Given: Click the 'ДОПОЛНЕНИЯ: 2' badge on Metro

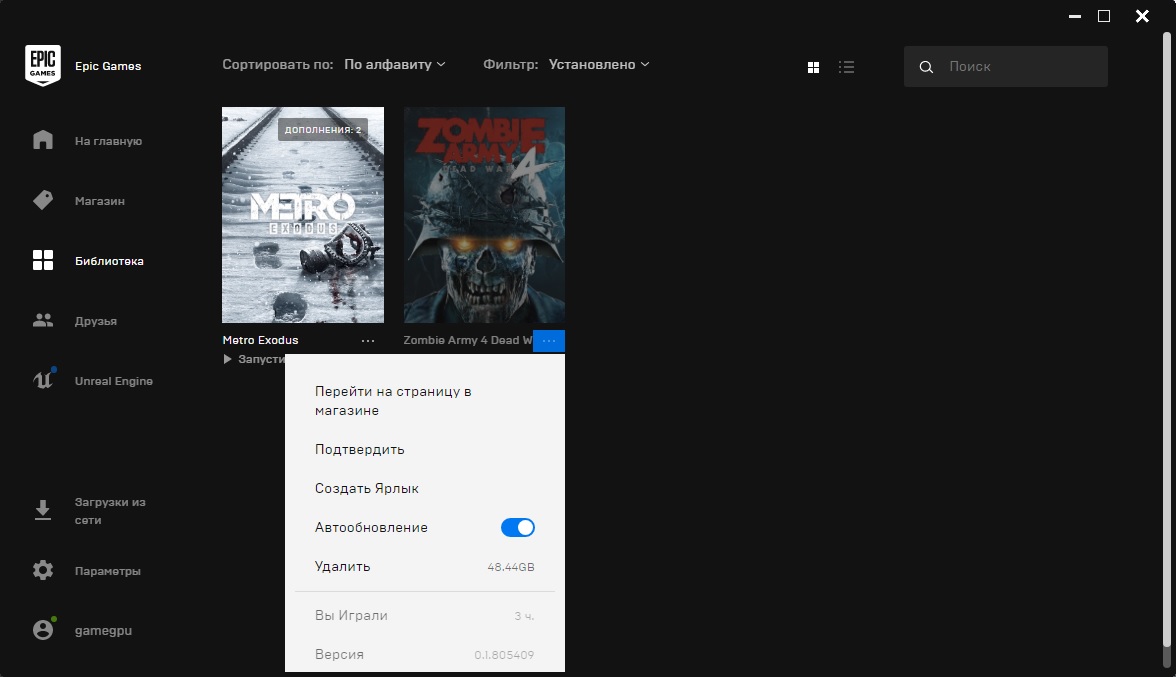Looking at the screenshot, I should pos(323,130).
